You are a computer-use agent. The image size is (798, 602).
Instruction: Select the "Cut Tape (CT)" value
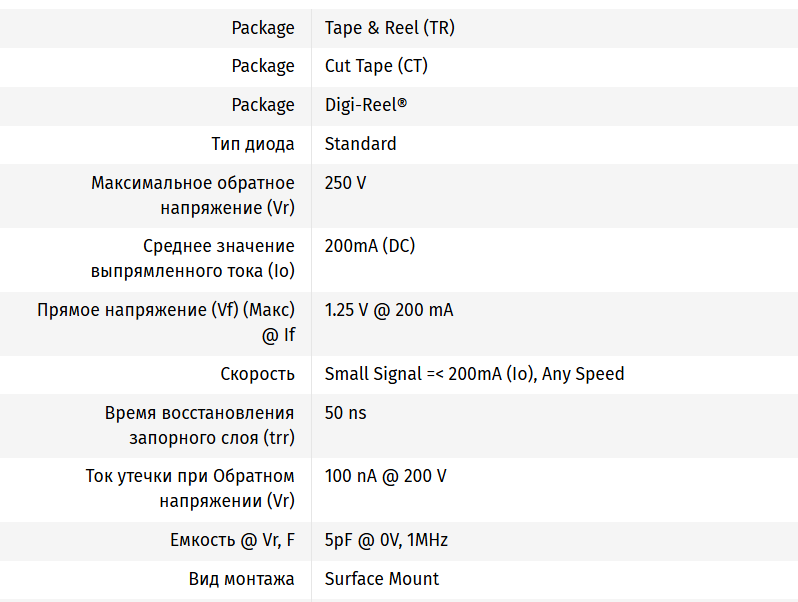click(376, 66)
